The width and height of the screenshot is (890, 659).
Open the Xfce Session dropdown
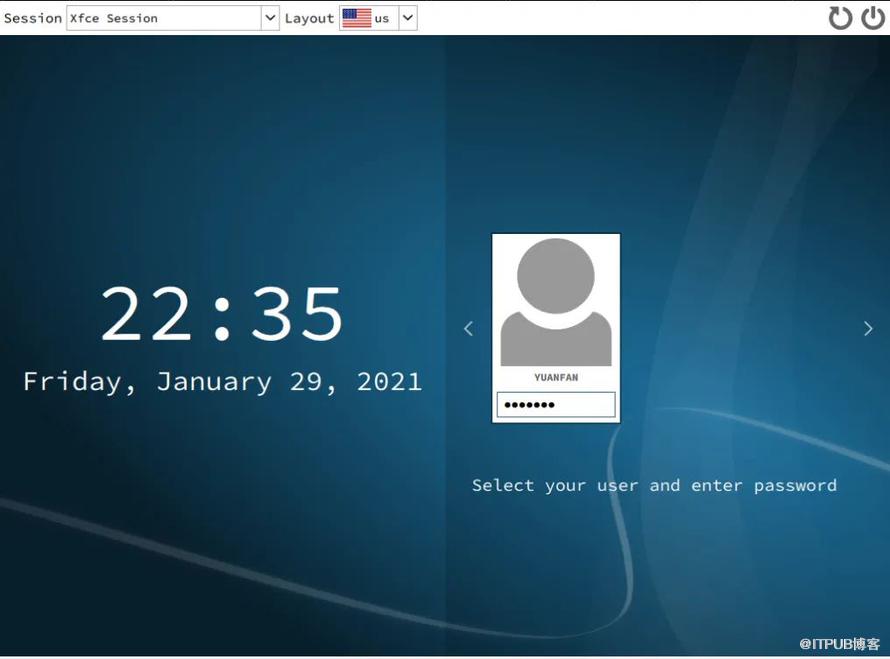(x=173, y=18)
